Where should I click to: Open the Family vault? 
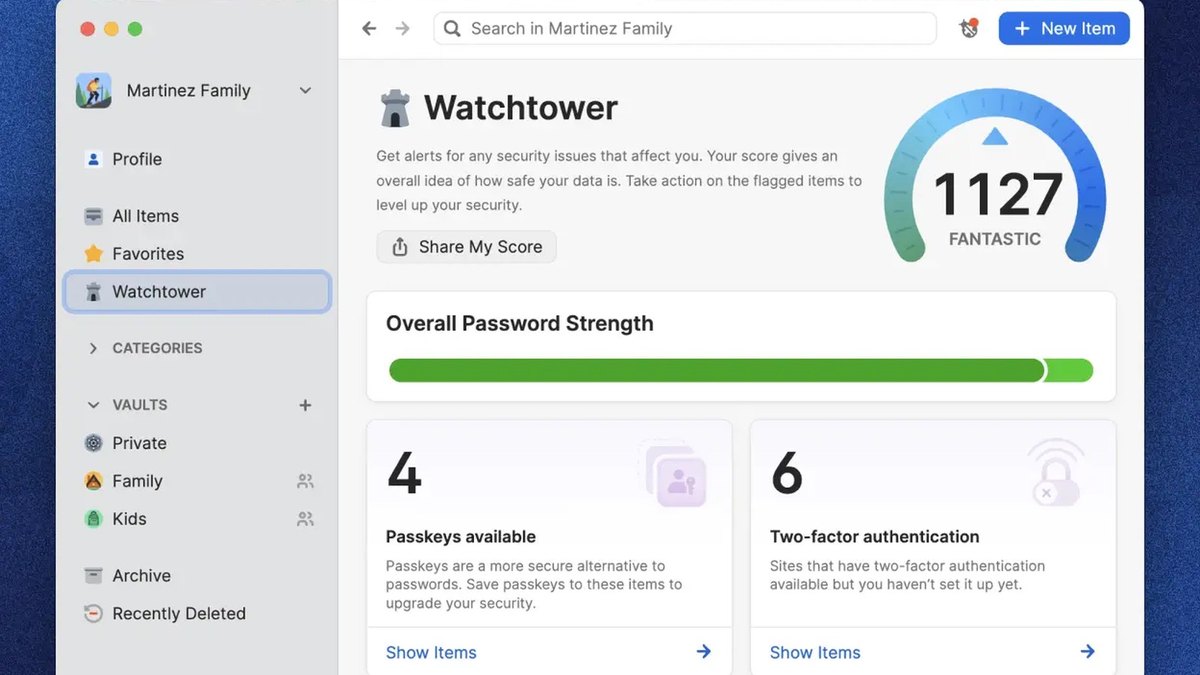198,481
